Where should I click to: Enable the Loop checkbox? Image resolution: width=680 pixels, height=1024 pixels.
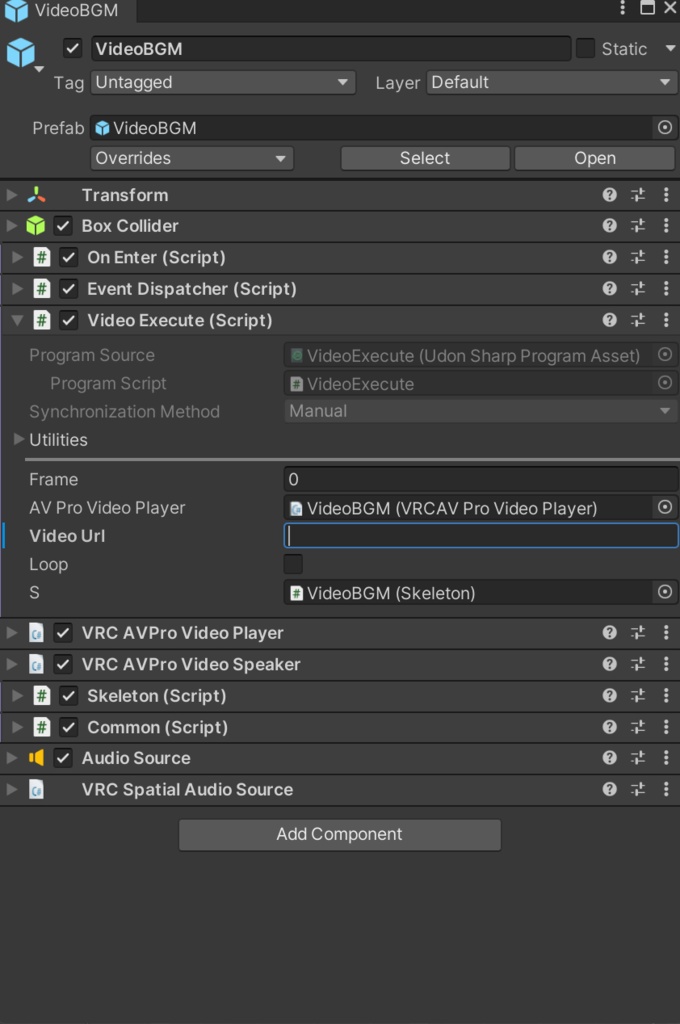point(293,564)
